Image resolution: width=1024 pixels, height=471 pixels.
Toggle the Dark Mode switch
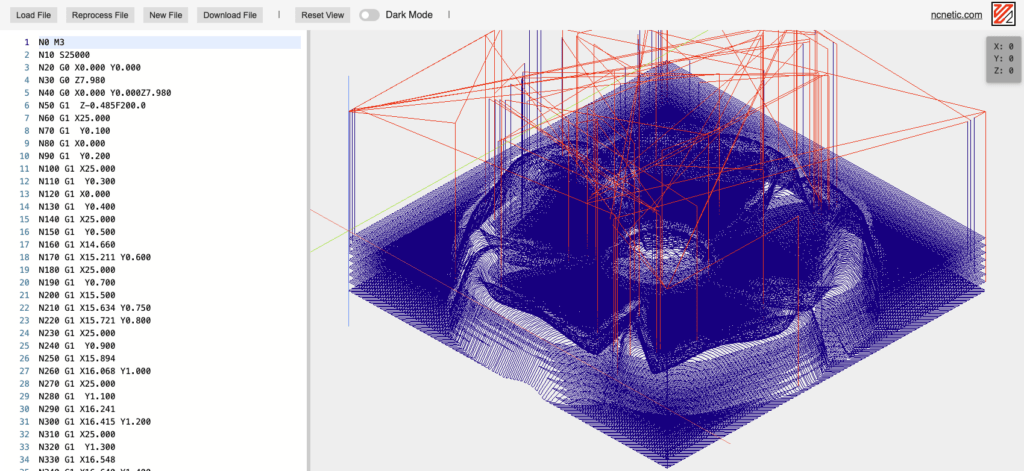(369, 15)
